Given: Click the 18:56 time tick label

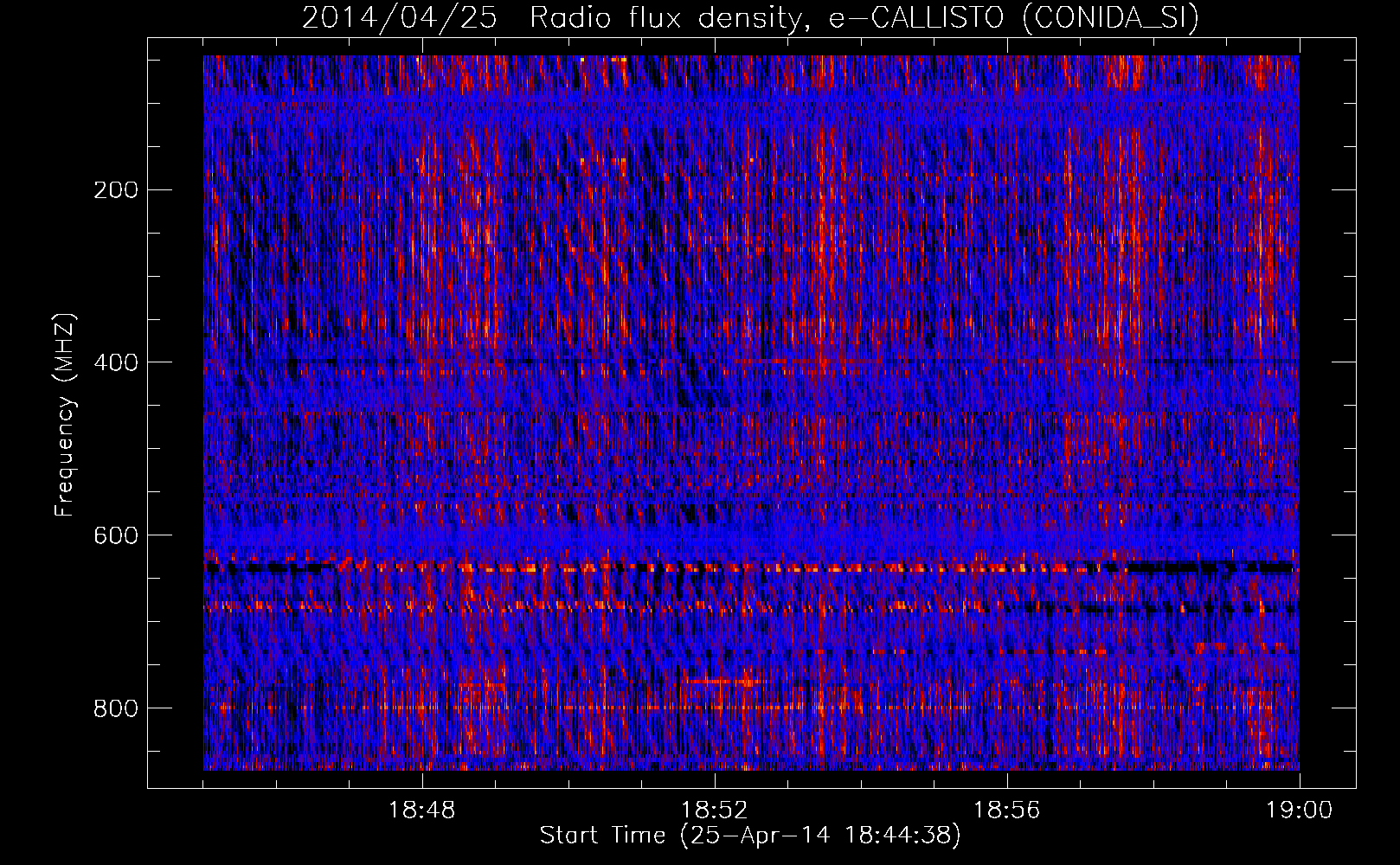Looking at the screenshot, I should 1007,811.
